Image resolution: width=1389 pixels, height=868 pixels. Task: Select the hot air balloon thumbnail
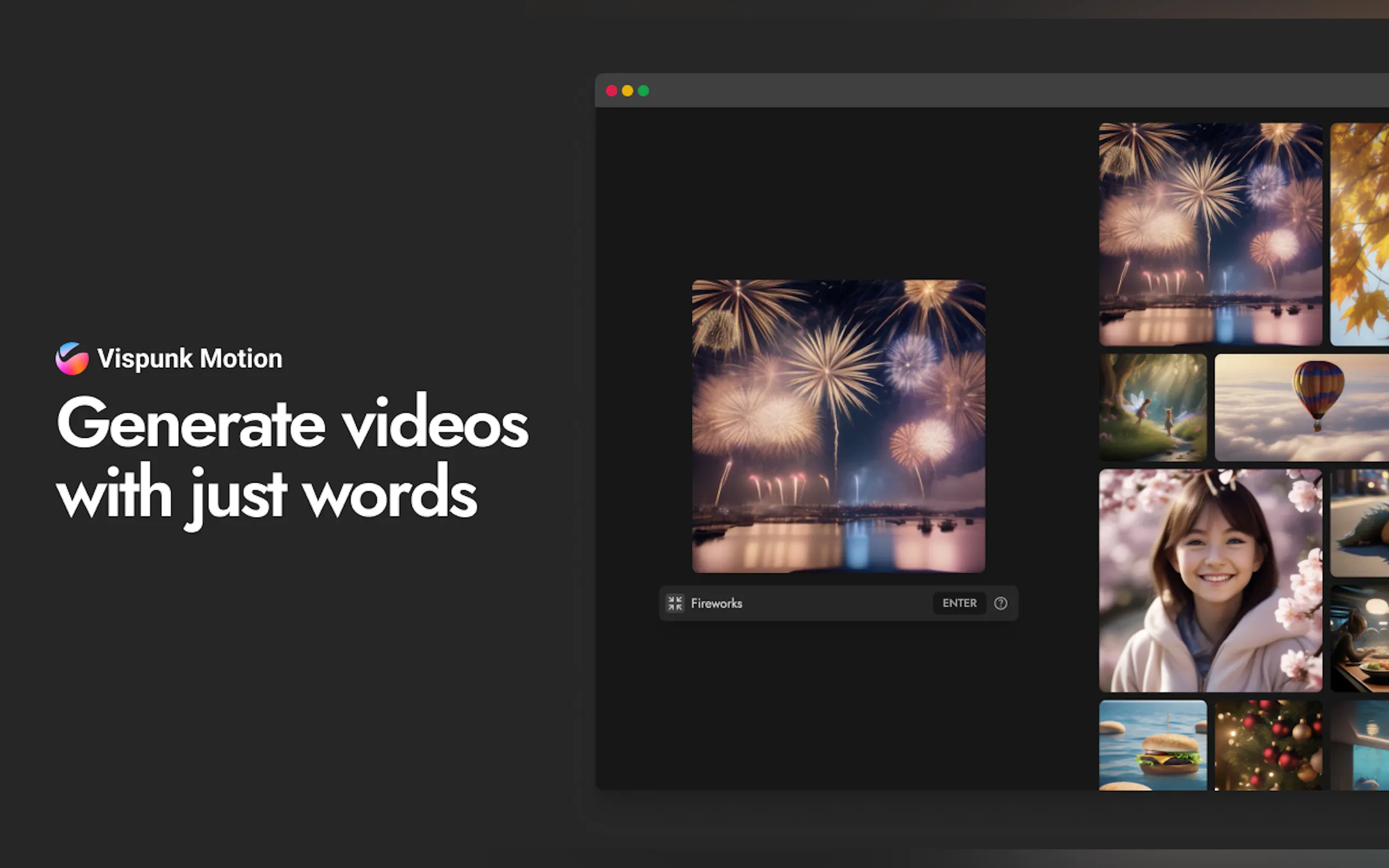pyautogui.click(x=1301, y=408)
